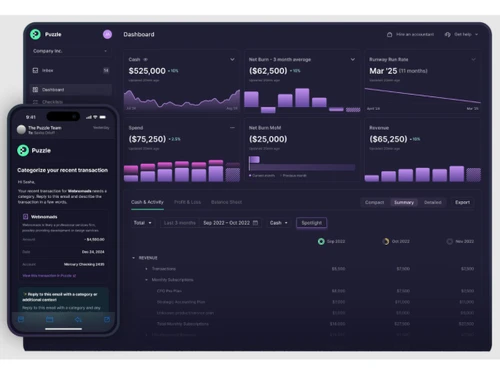Open the Cash basis dropdown
The image size is (500, 375).
[x=278, y=223]
